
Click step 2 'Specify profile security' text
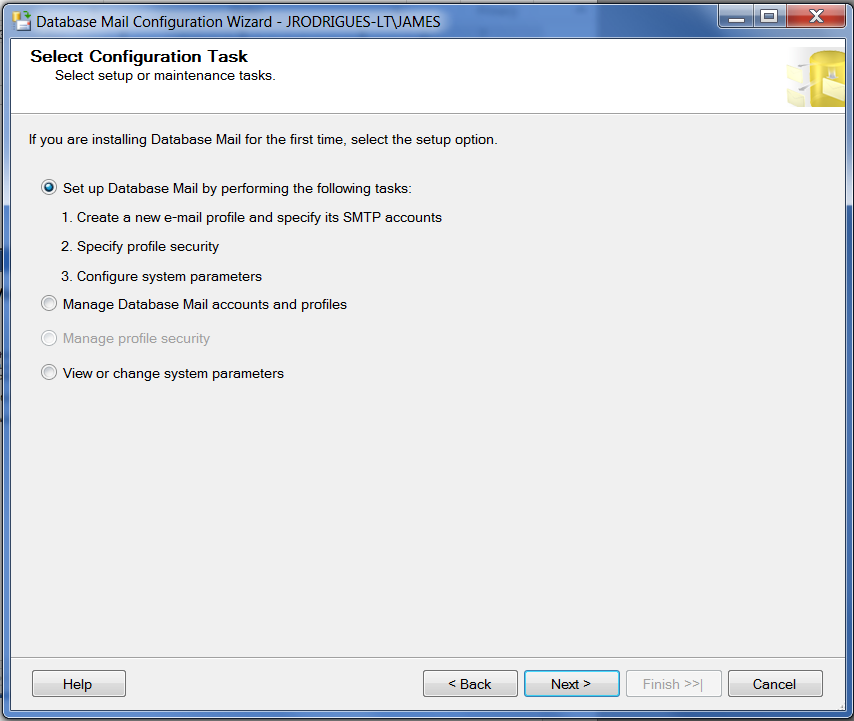pyautogui.click(x=140, y=246)
